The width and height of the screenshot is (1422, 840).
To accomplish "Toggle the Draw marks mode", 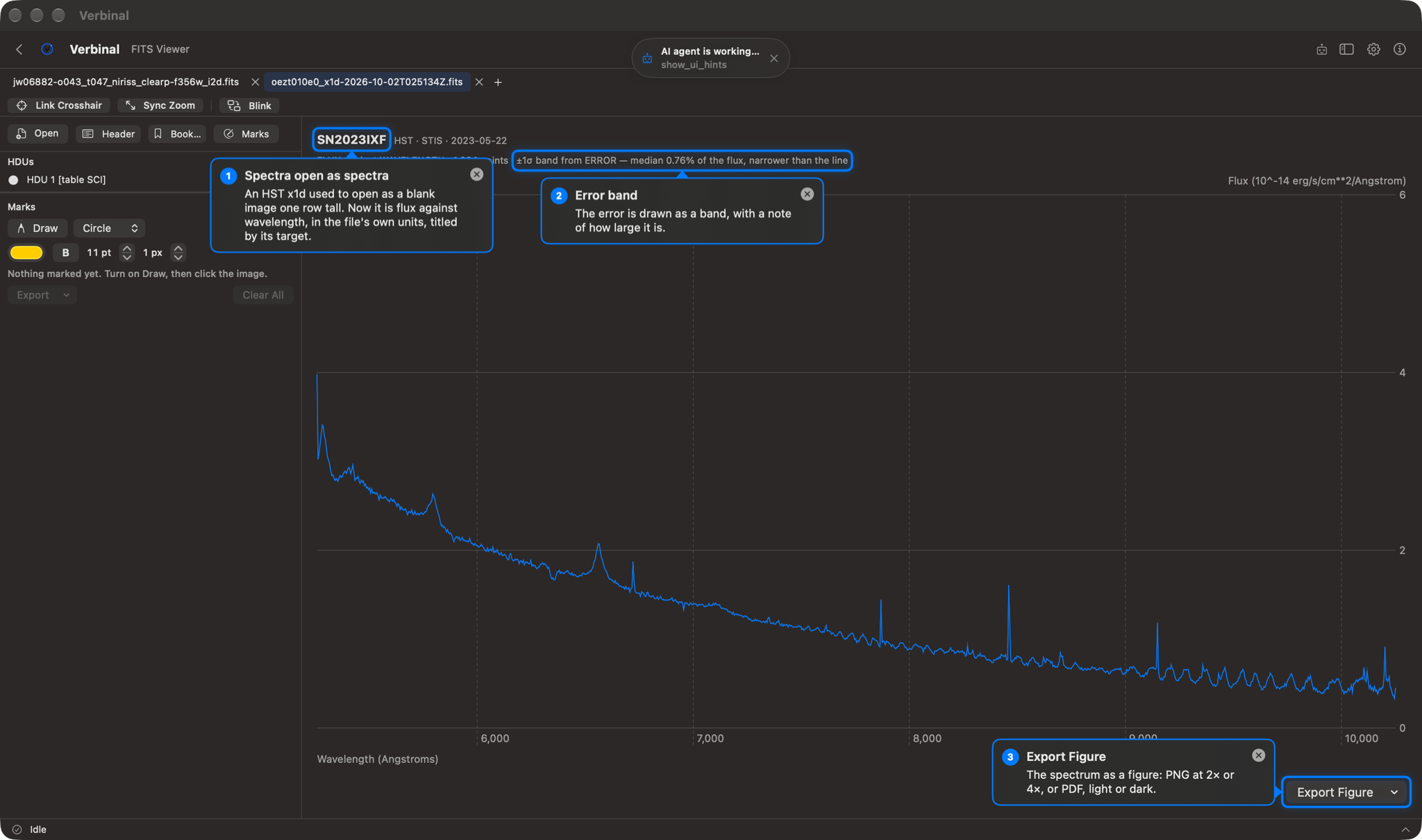I will point(37,228).
